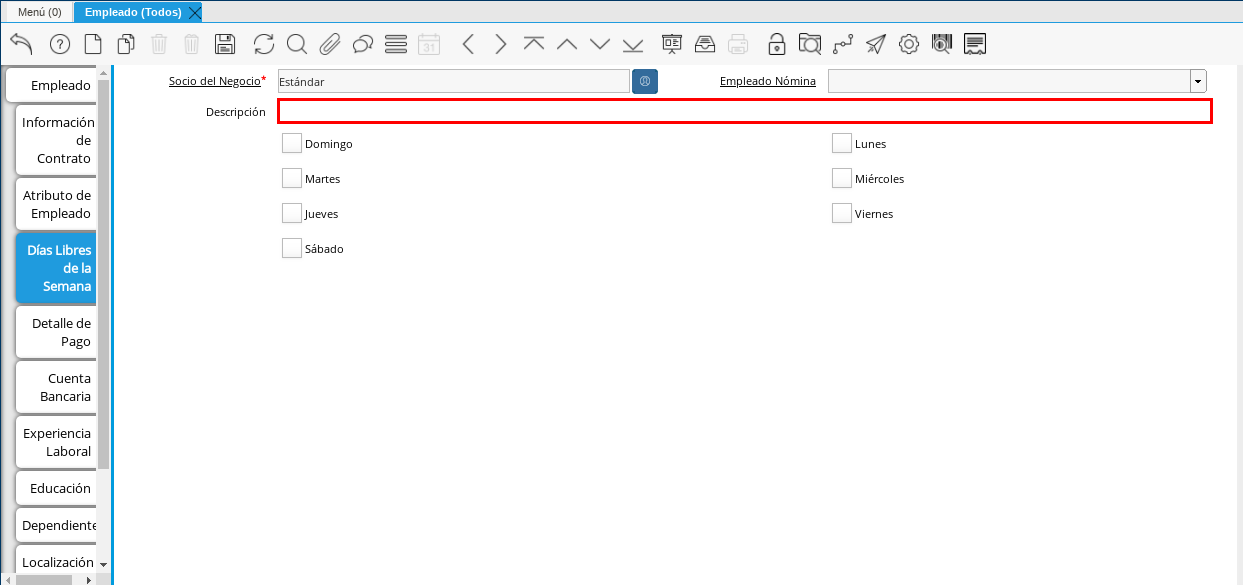Click the barcode product info icon
Image resolution: width=1243 pixels, height=585 pixels.
coord(942,44)
